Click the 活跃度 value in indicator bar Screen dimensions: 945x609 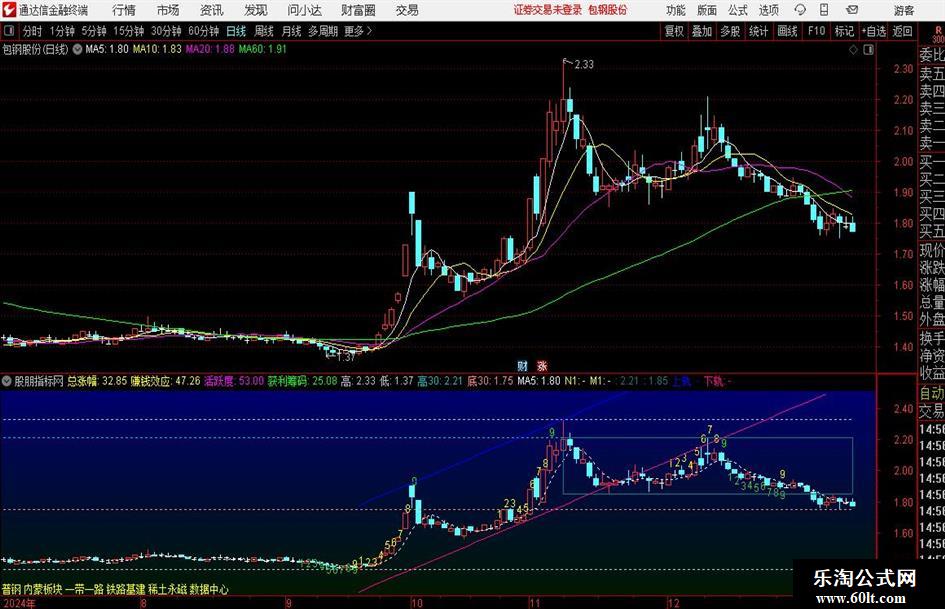click(x=234, y=381)
